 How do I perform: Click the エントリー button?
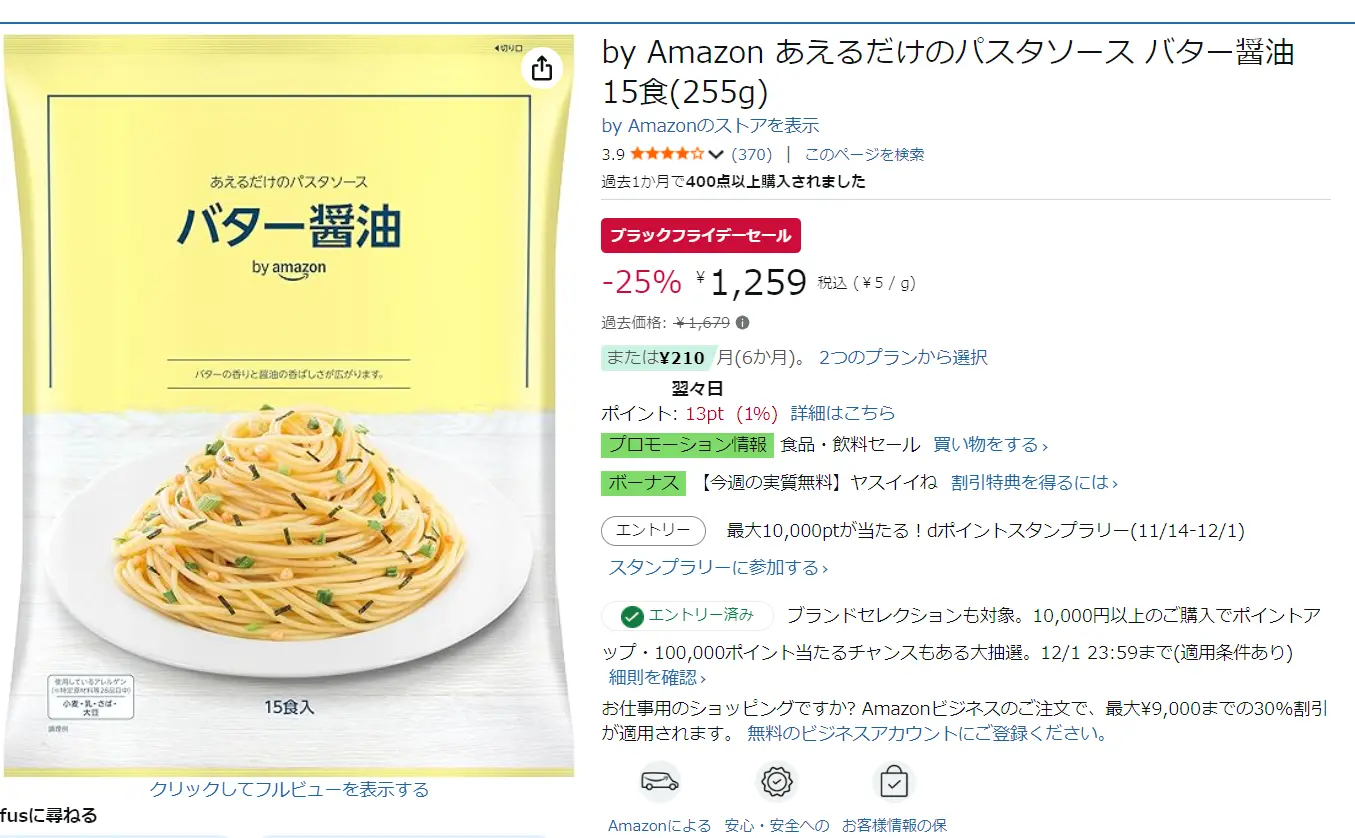click(653, 531)
